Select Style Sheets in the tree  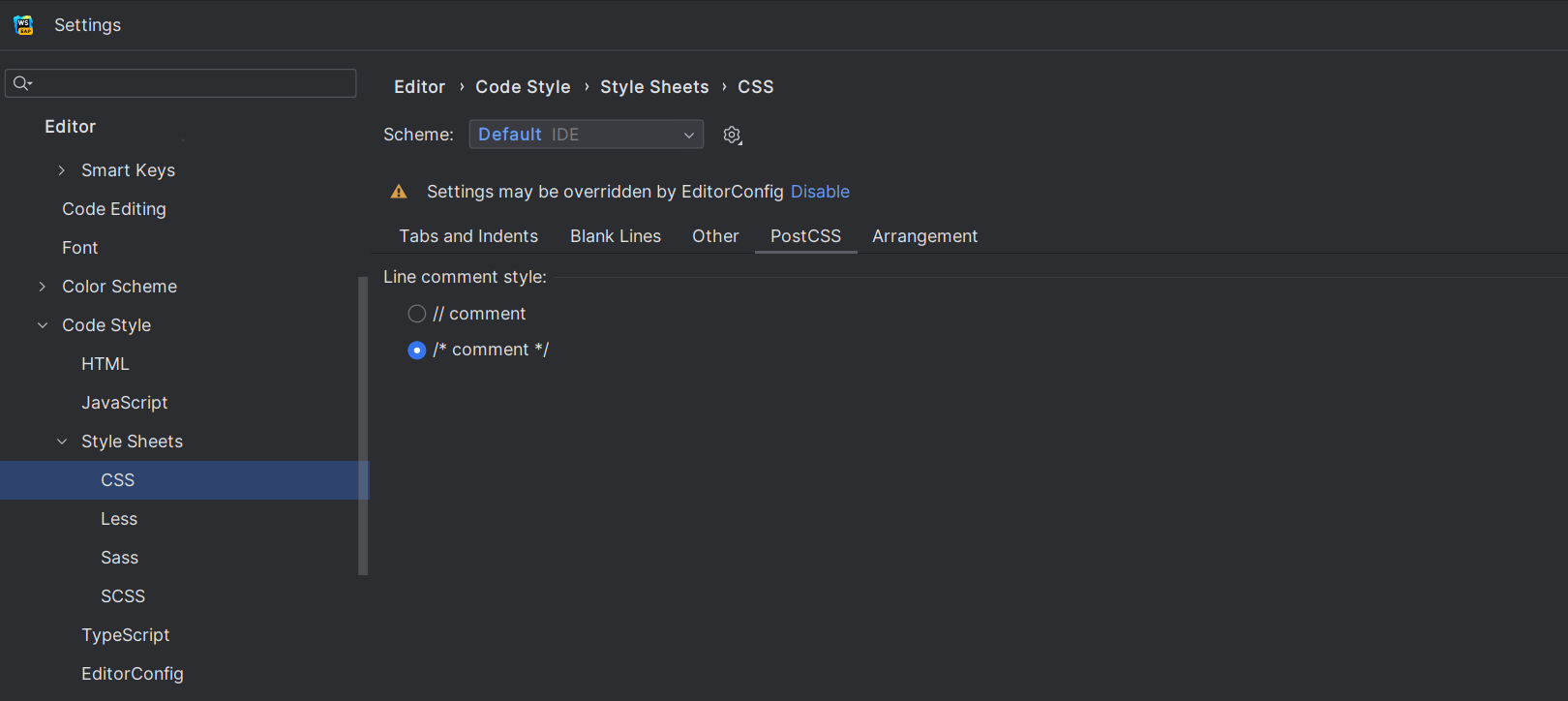(133, 442)
